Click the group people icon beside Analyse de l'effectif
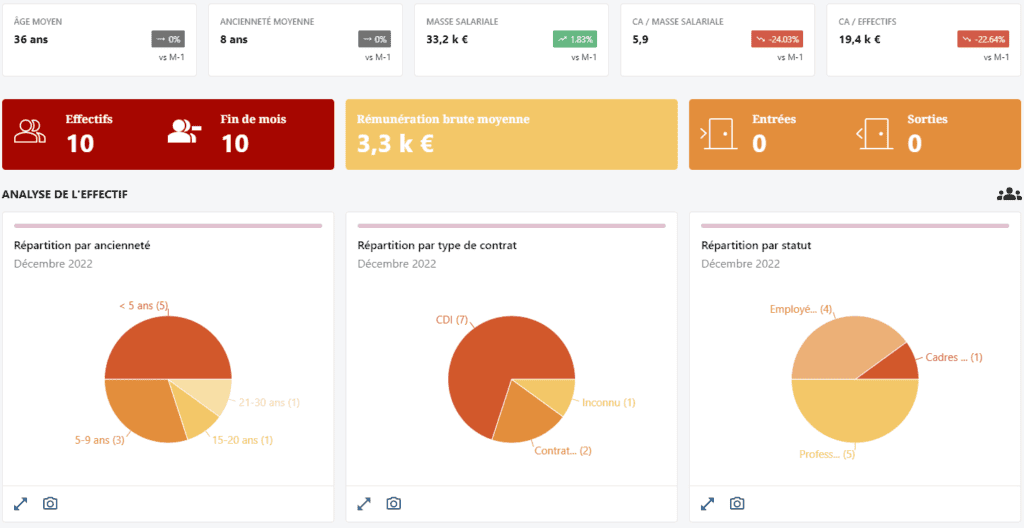The image size is (1024, 528). (x=1009, y=194)
